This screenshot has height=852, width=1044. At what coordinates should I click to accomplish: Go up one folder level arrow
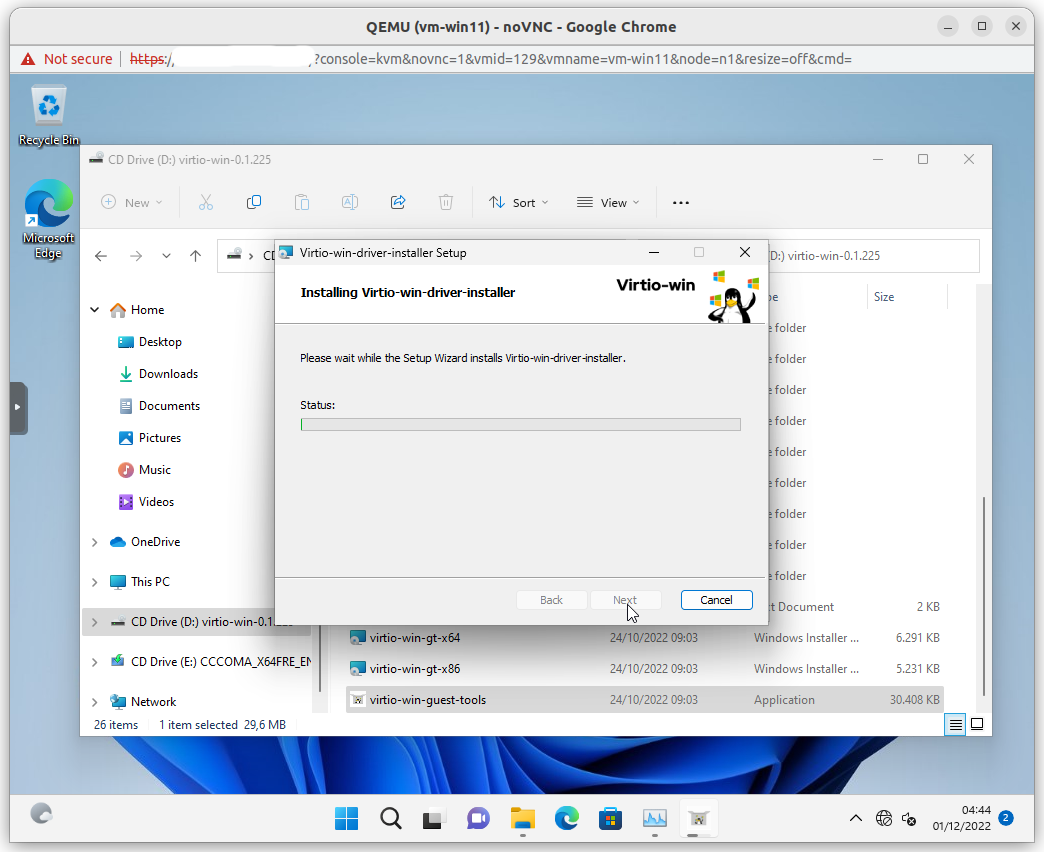pyautogui.click(x=195, y=256)
